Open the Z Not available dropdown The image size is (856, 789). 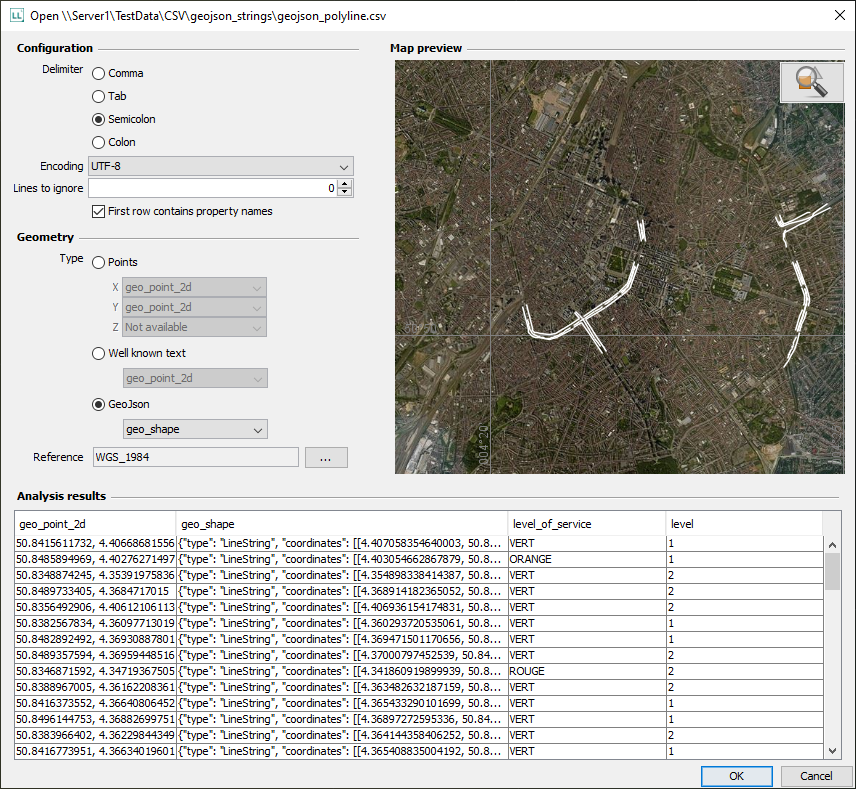pyautogui.click(x=194, y=327)
